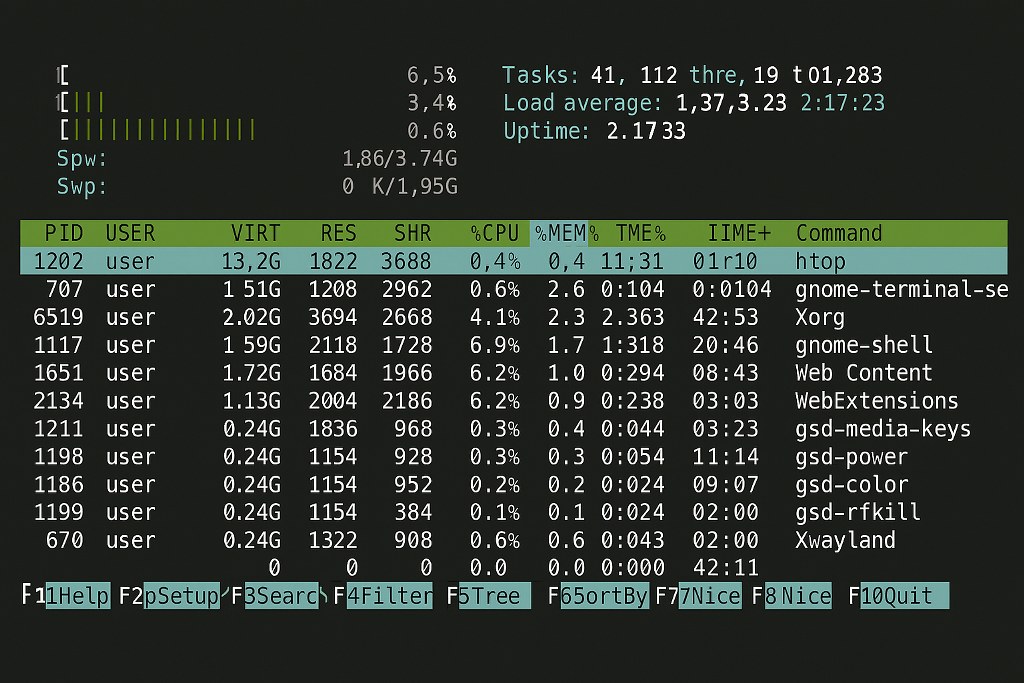Click PID 6519 cell

pos(58,317)
